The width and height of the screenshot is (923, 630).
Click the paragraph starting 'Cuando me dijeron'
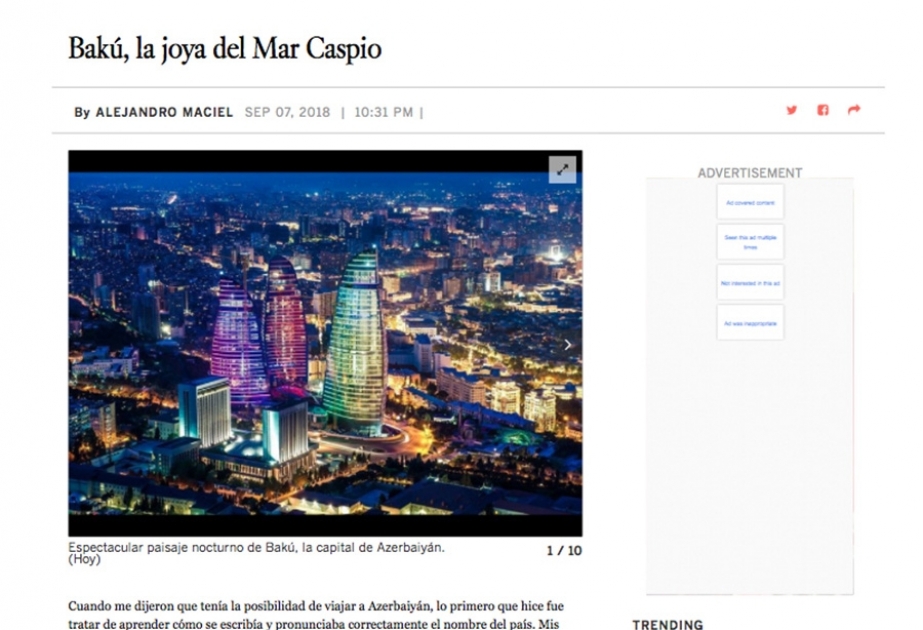coord(316,615)
